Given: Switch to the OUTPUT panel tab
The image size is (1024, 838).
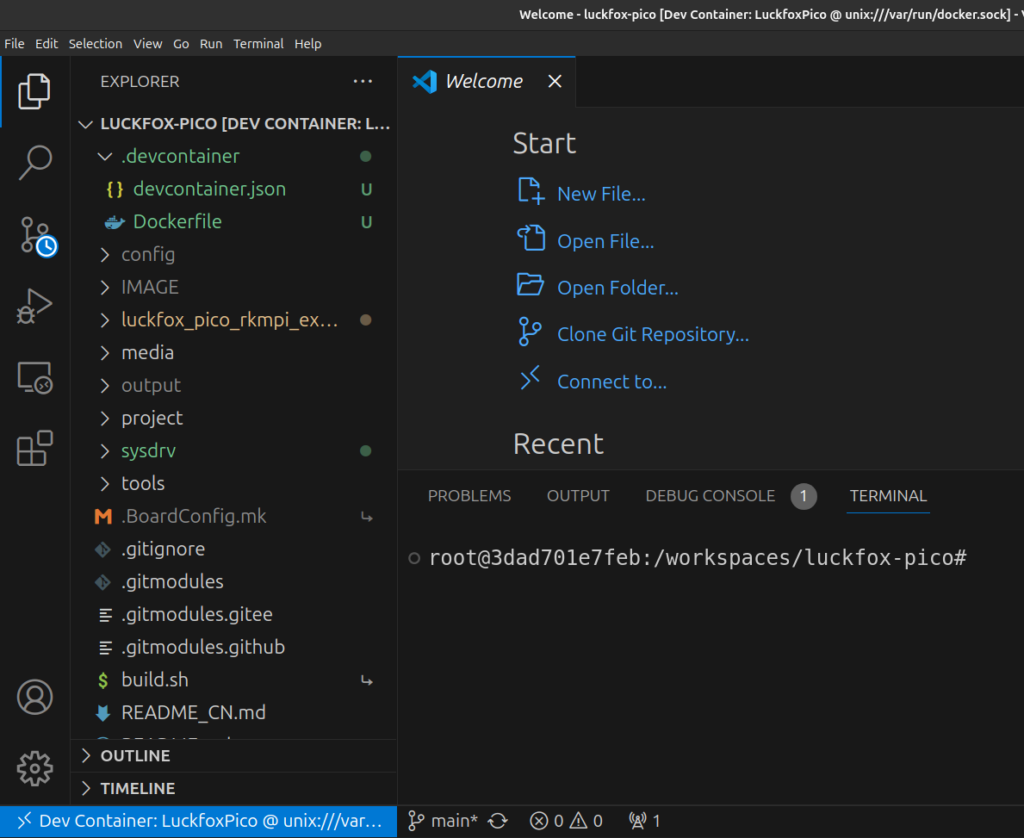Looking at the screenshot, I should [578, 496].
